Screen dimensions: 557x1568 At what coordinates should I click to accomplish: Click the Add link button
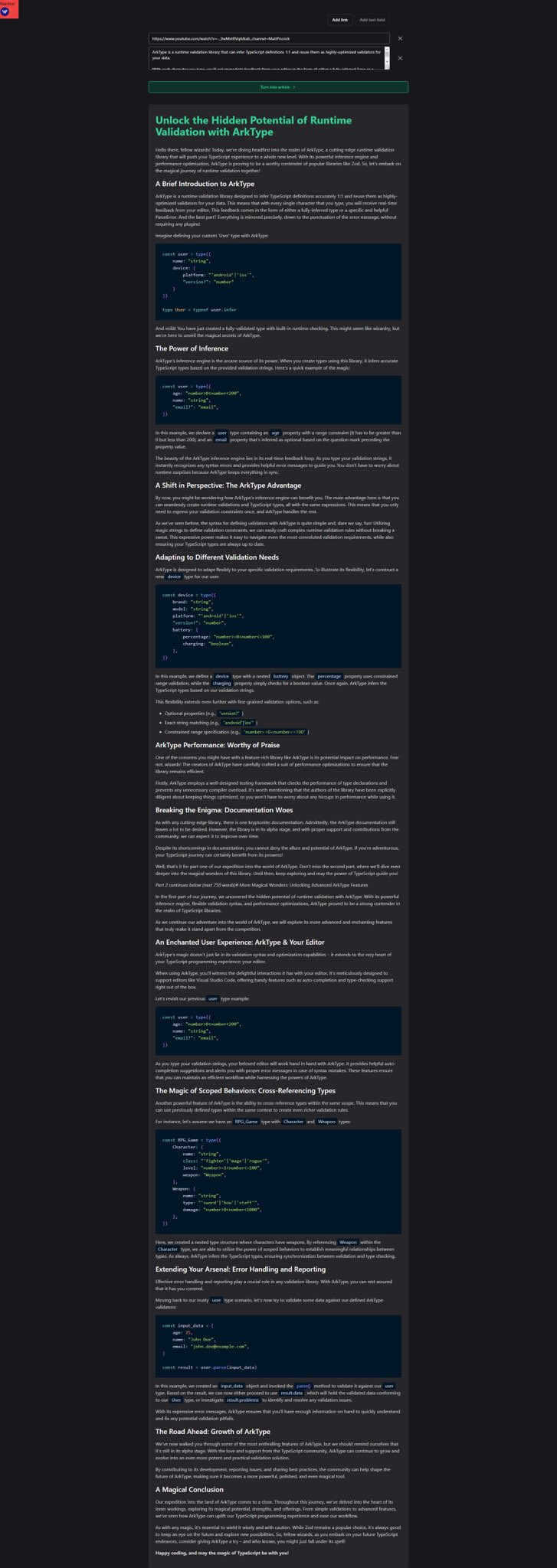pos(339,20)
